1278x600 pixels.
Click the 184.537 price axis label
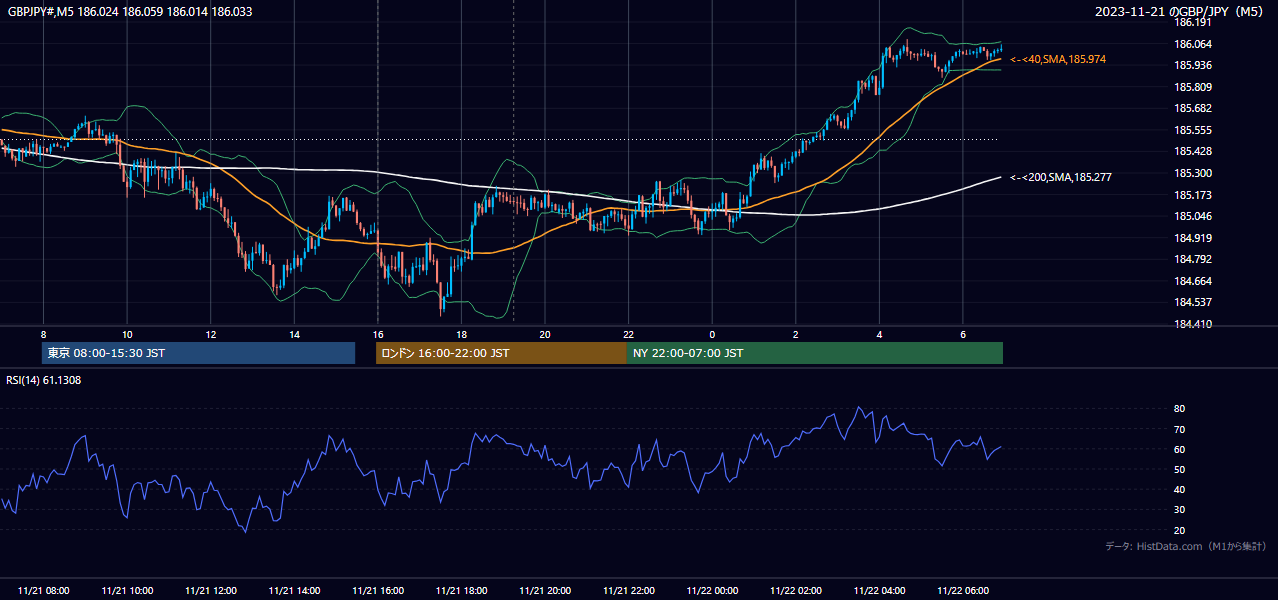[1192, 302]
